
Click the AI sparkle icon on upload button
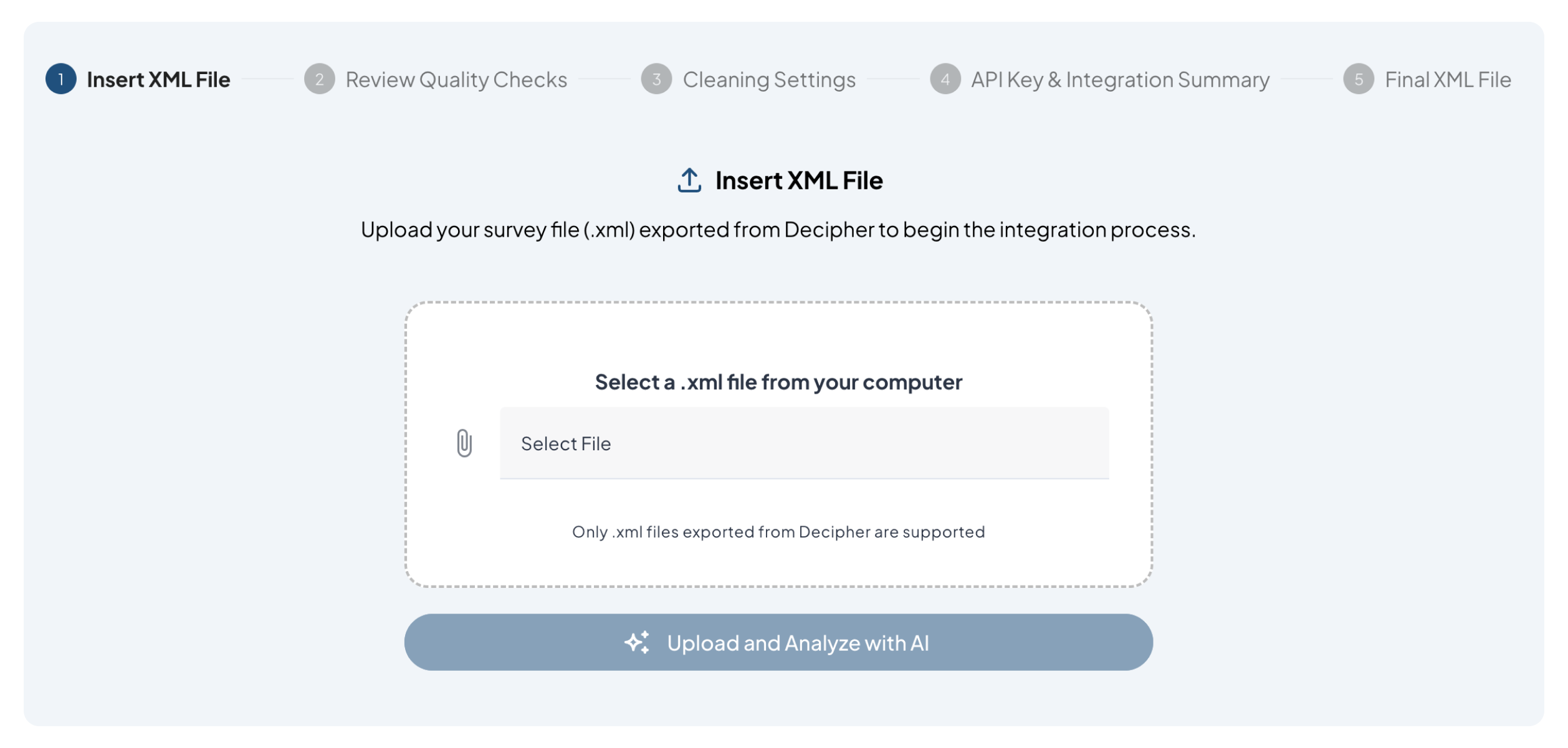[637, 643]
